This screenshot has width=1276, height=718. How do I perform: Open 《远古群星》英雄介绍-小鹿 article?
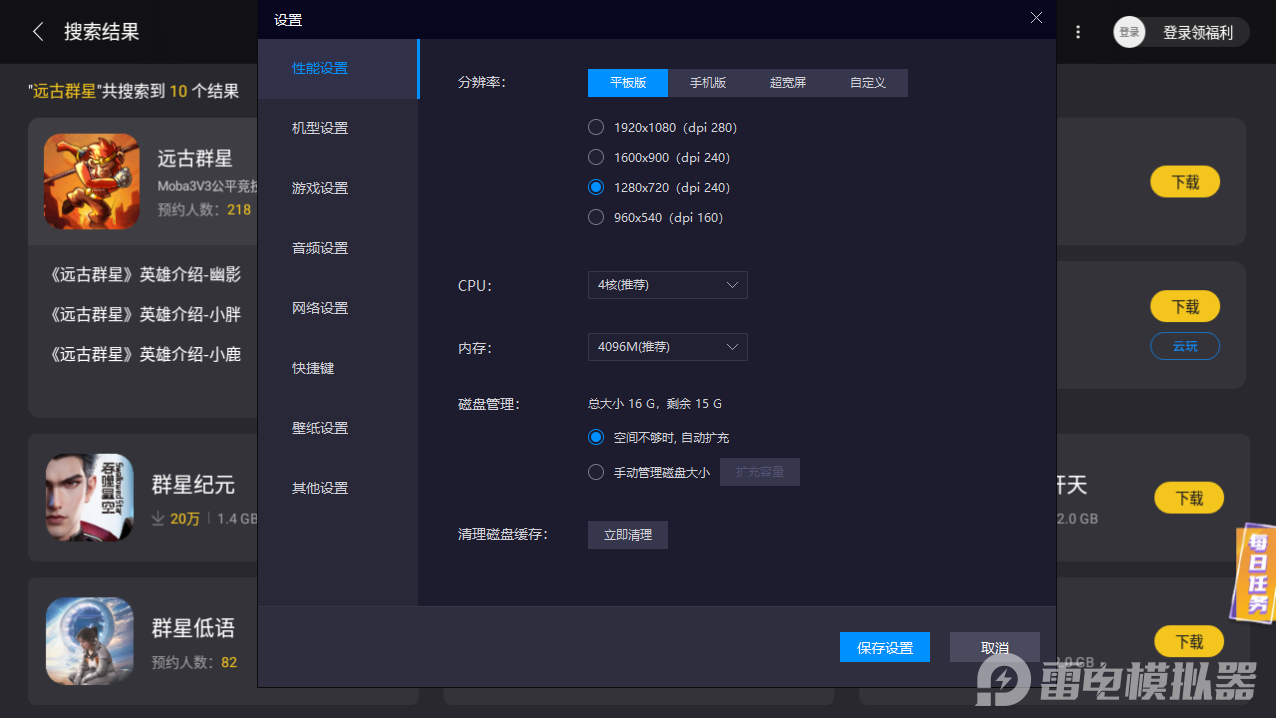pyautogui.click(x=145, y=354)
